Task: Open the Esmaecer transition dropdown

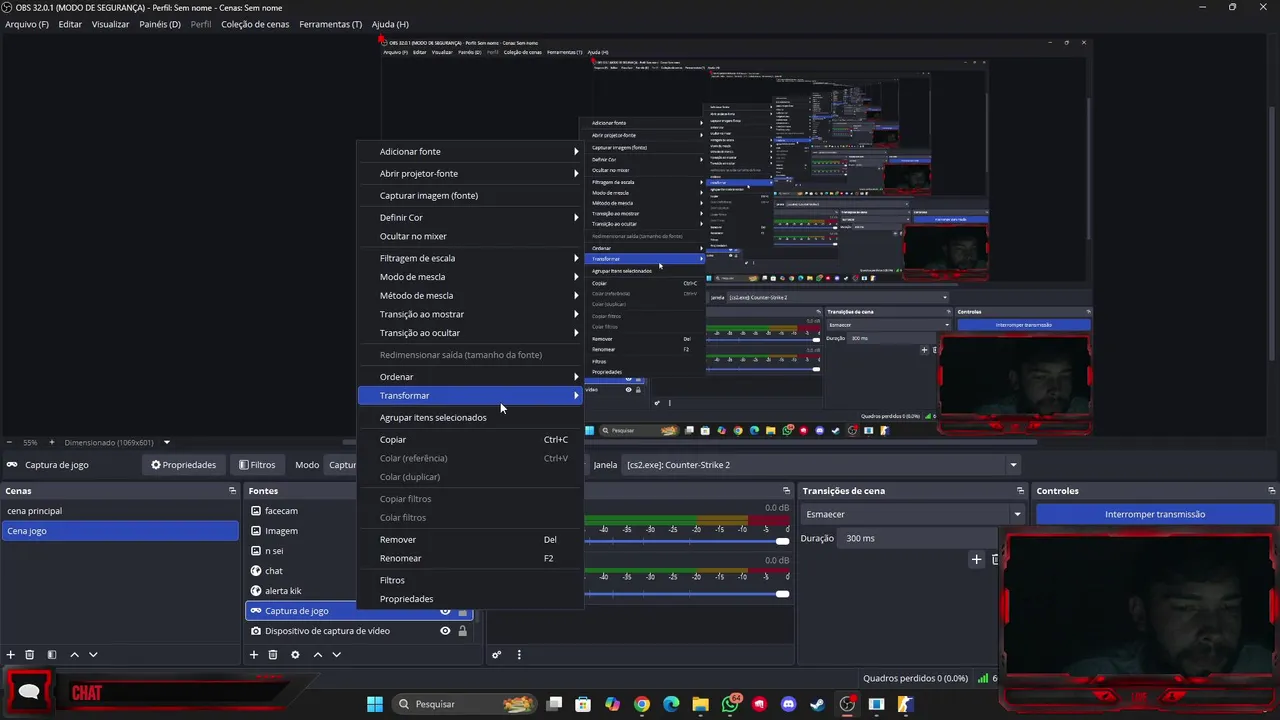Action: tap(913, 514)
